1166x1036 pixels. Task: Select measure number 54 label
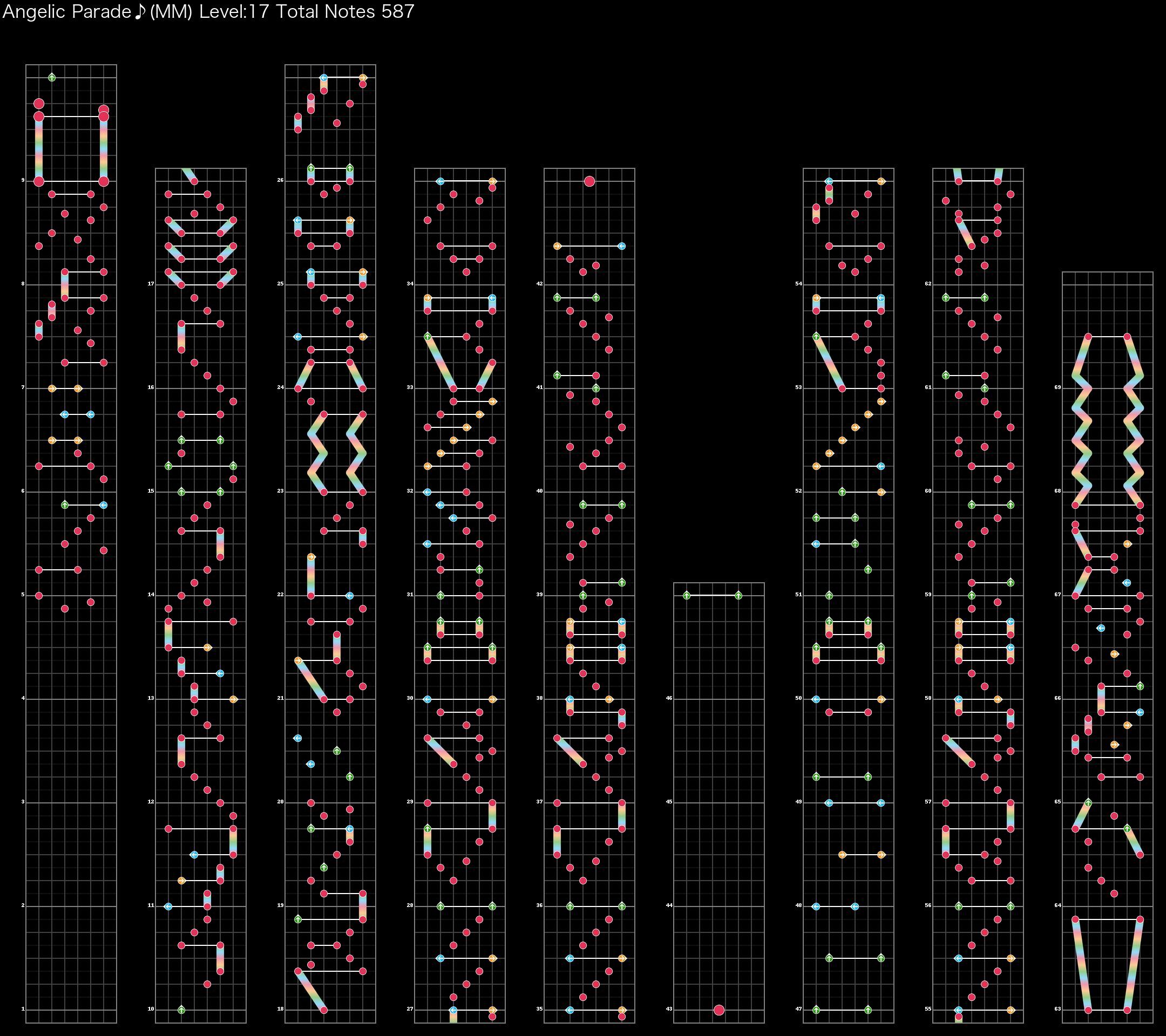click(798, 283)
